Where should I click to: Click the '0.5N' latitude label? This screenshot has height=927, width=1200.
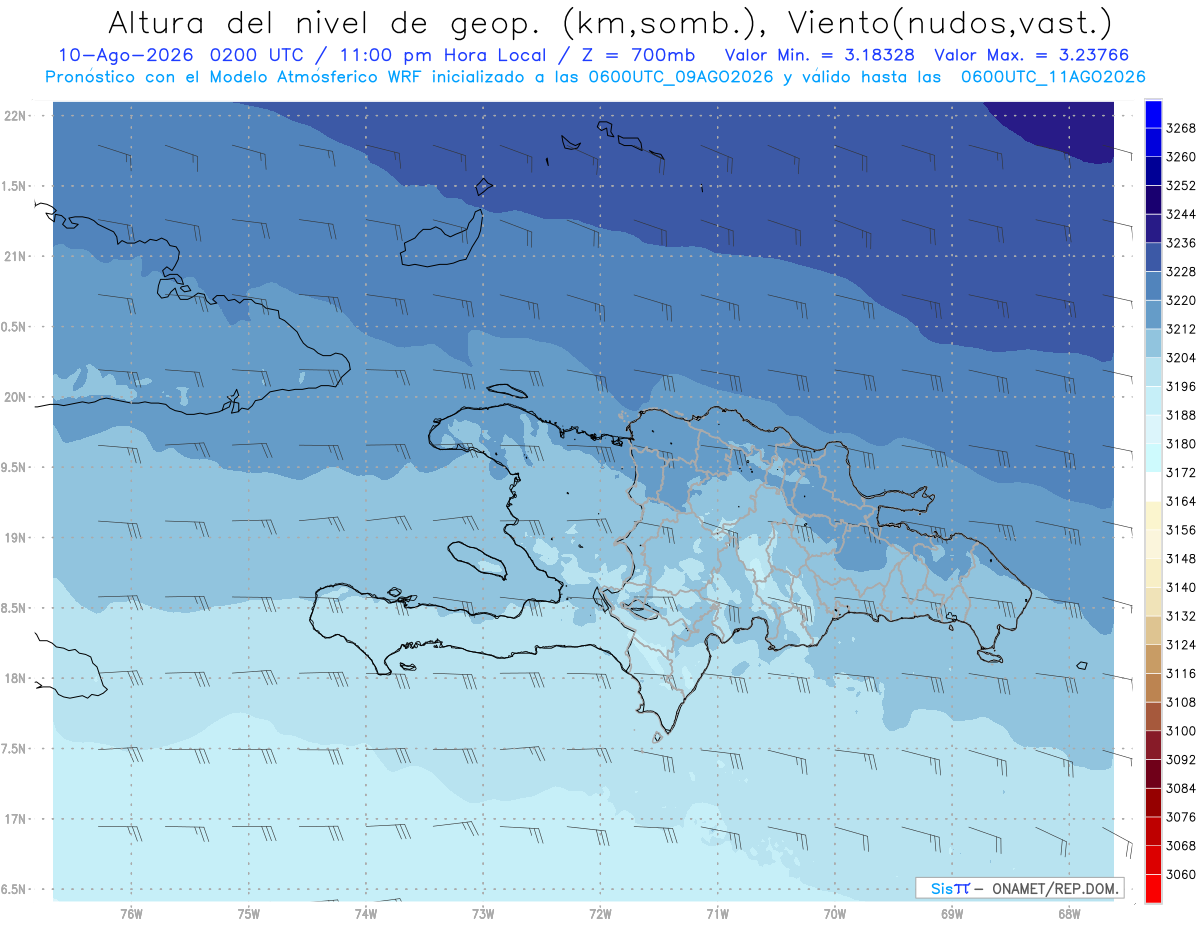[x=13, y=327]
